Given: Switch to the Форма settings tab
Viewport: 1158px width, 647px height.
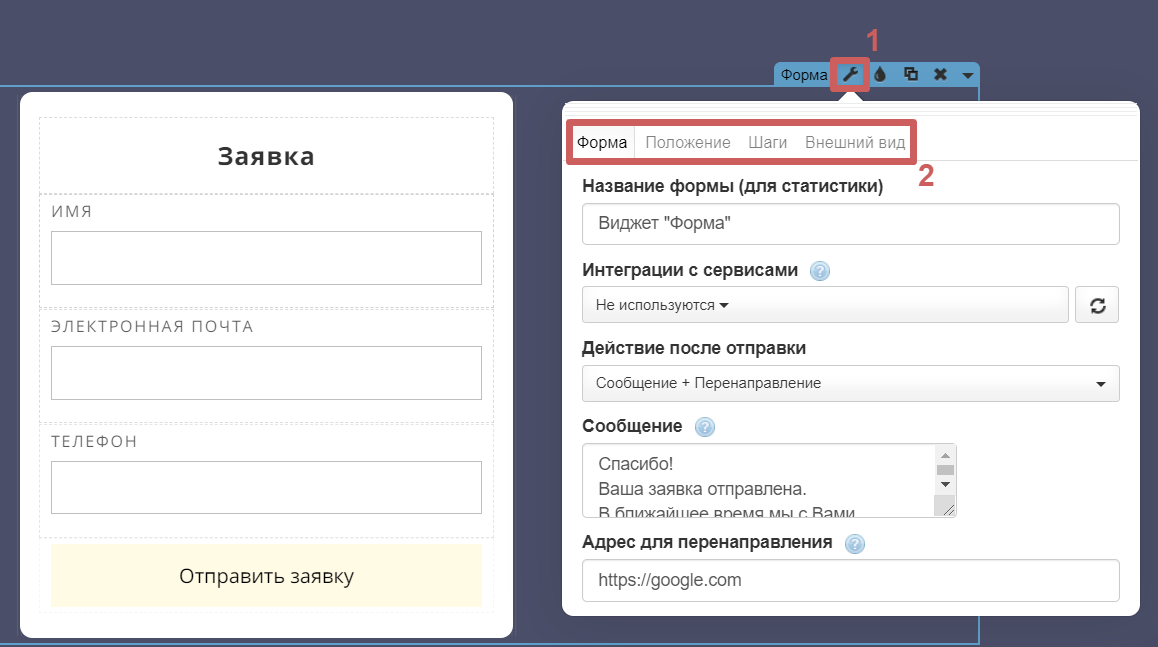Looking at the screenshot, I should (x=602, y=142).
